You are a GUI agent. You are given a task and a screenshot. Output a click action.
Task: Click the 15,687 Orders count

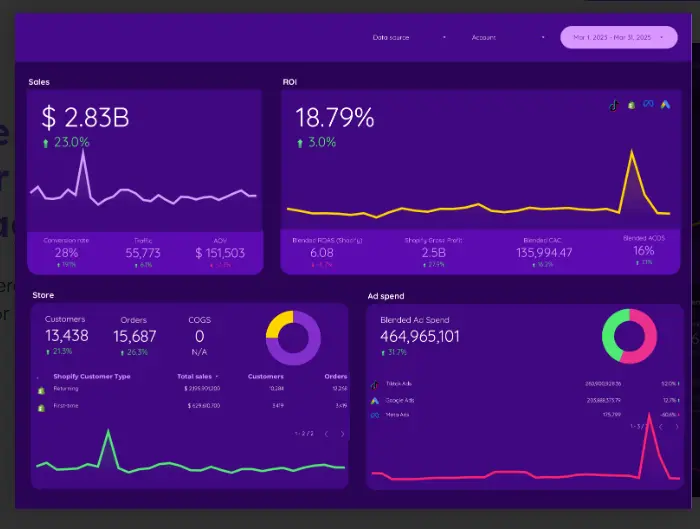(x=134, y=336)
